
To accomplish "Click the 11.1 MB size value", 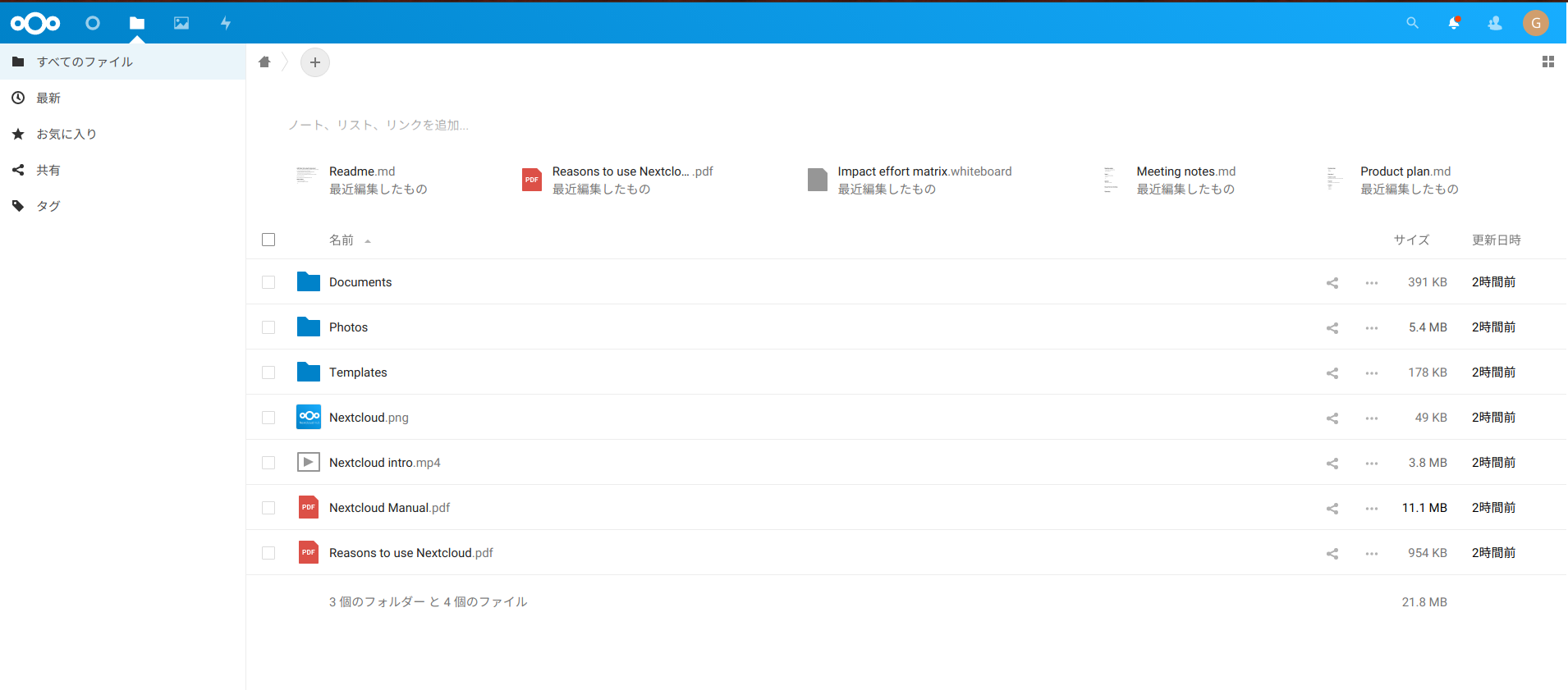I will (x=1424, y=508).
